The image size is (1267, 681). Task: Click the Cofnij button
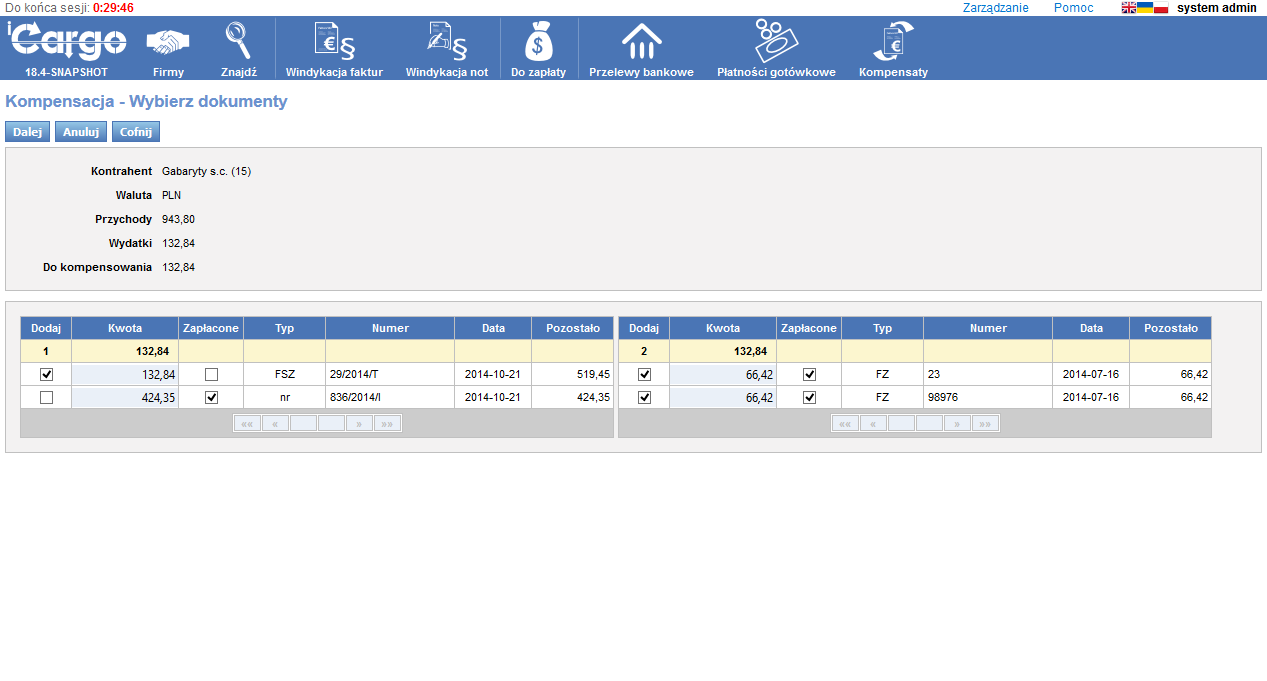coord(135,132)
